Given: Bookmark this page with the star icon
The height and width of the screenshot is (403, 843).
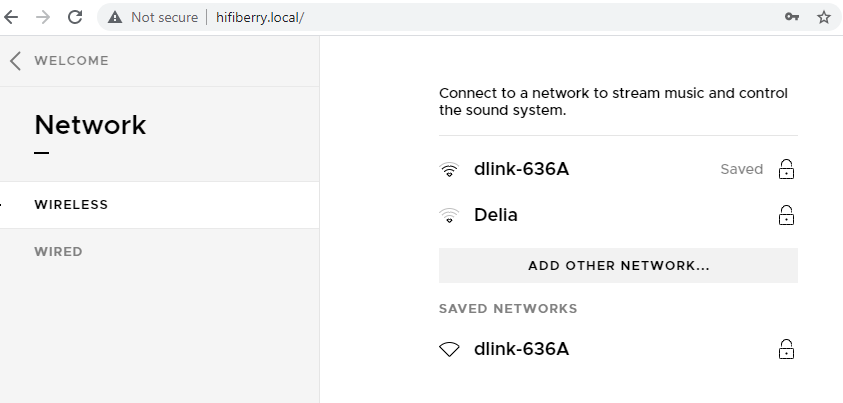Looking at the screenshot, I should click(824, 17).
